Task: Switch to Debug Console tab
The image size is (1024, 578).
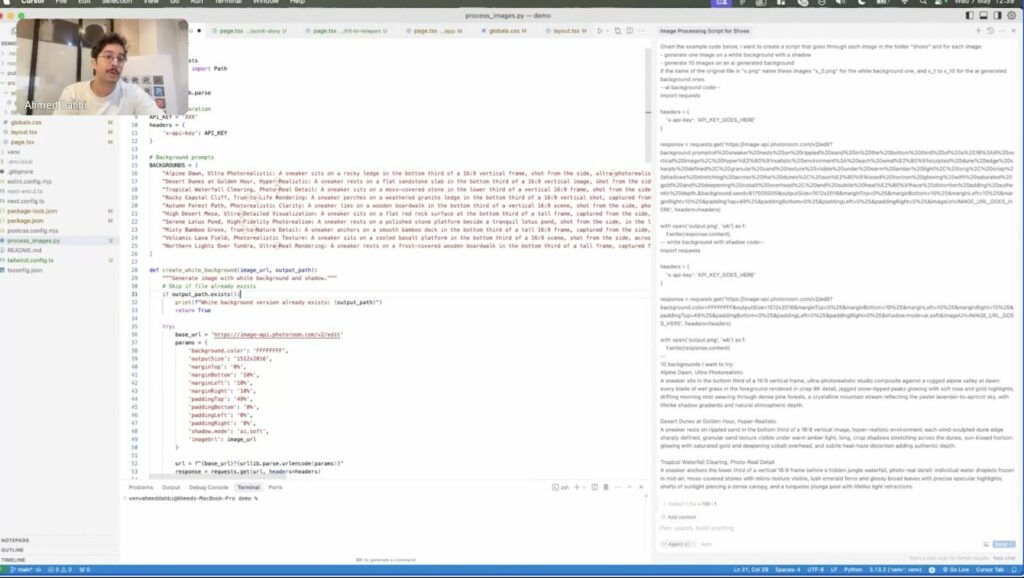Action: pos(208,487)
